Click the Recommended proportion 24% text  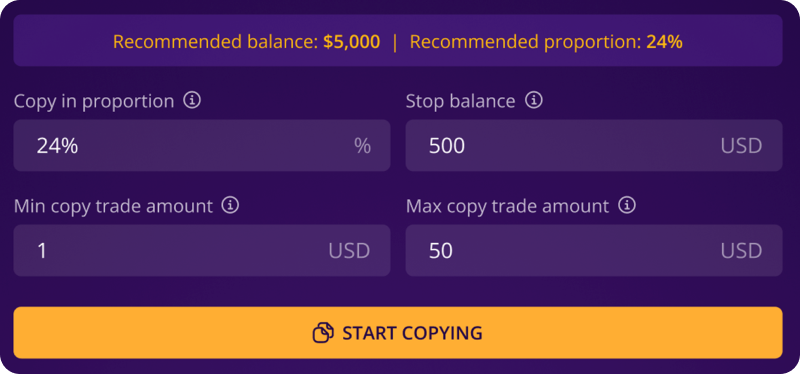click(x=546, y=42)
